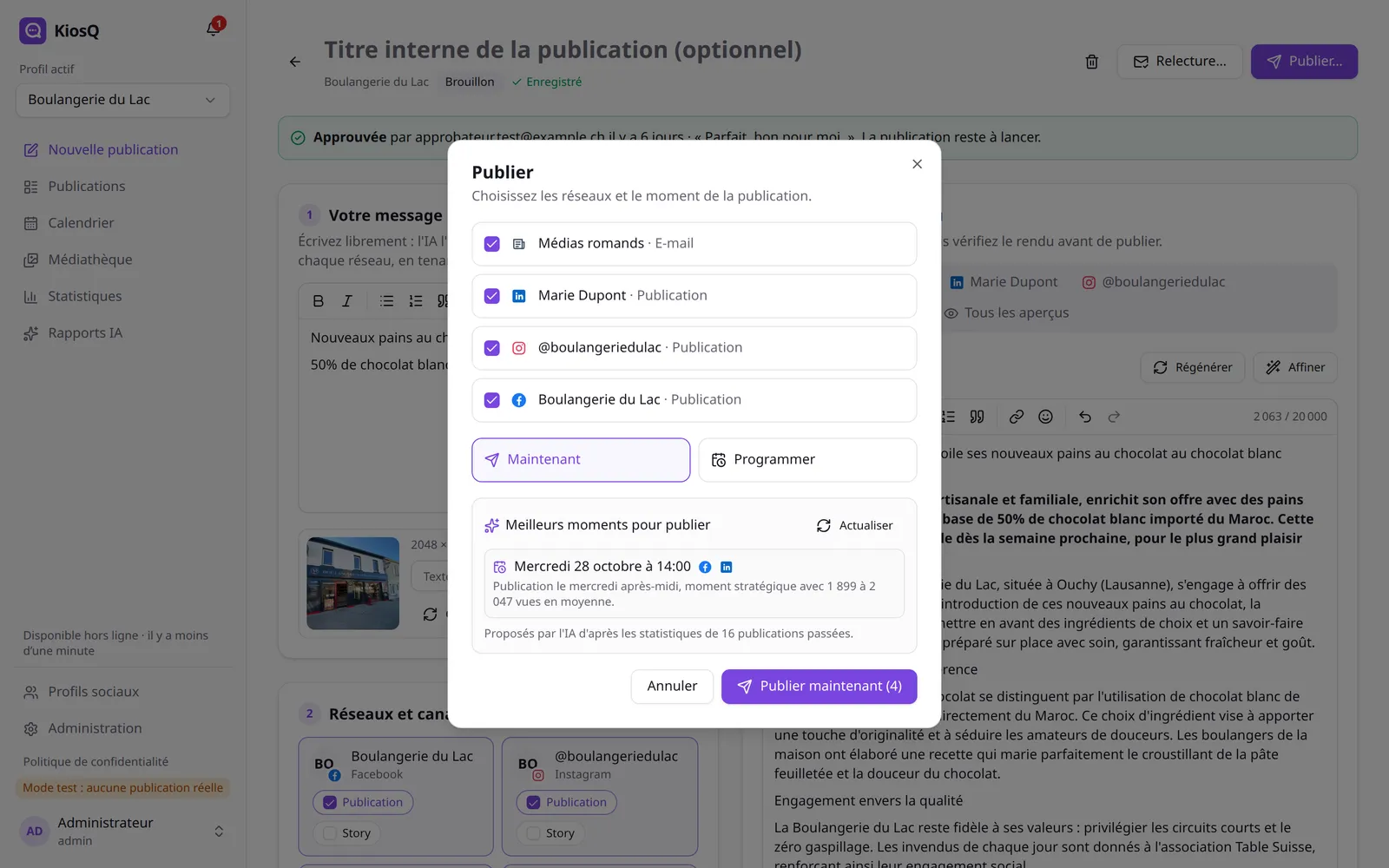Uncheck the Marie Dupont LinkedIn checkbox
The width and height of the screenshot is (1389, 868).
491,296
